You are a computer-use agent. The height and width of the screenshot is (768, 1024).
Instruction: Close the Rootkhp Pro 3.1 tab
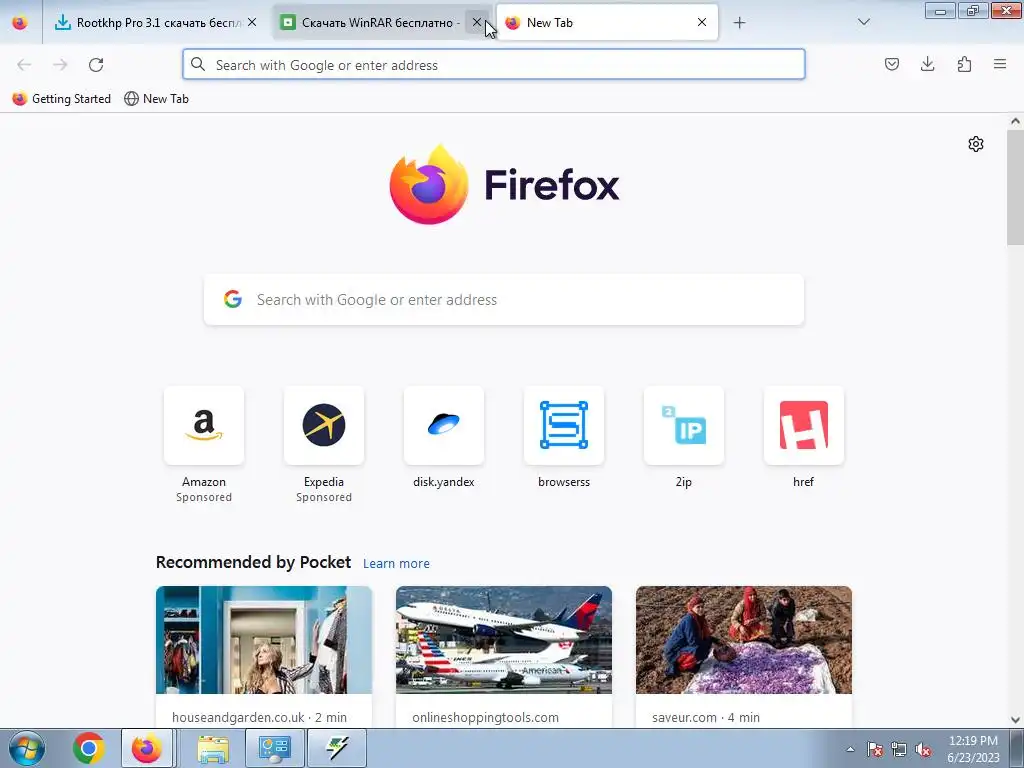coord(252,23)
